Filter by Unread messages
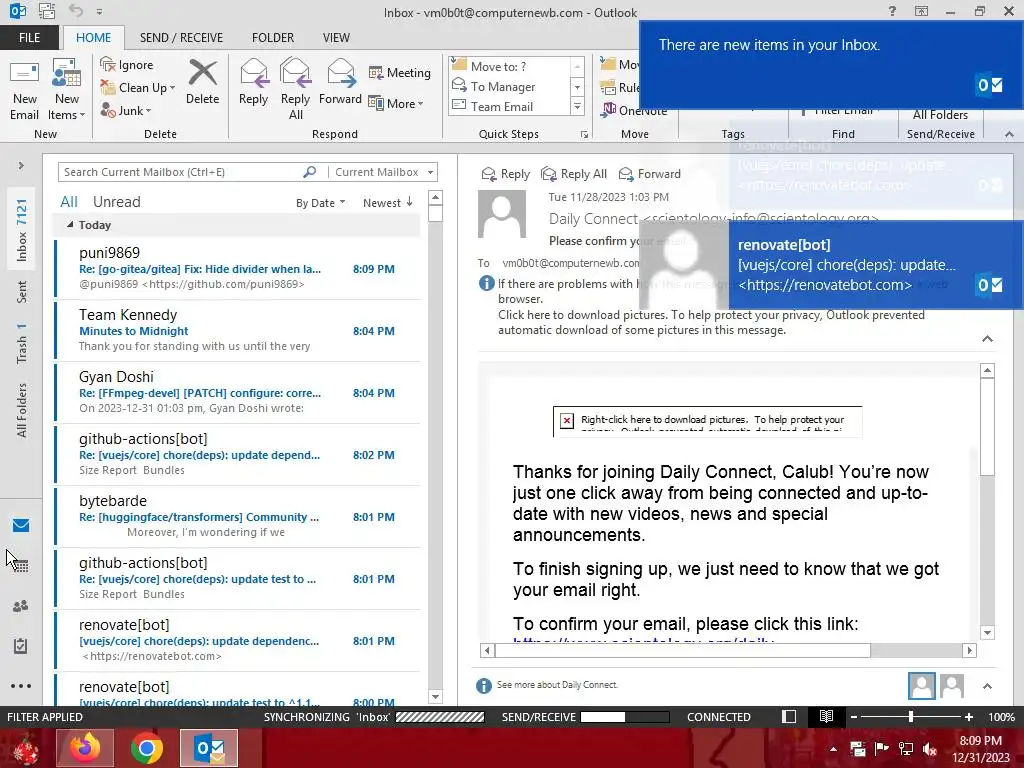This screenshot has width=1024, height=768. 116,202
